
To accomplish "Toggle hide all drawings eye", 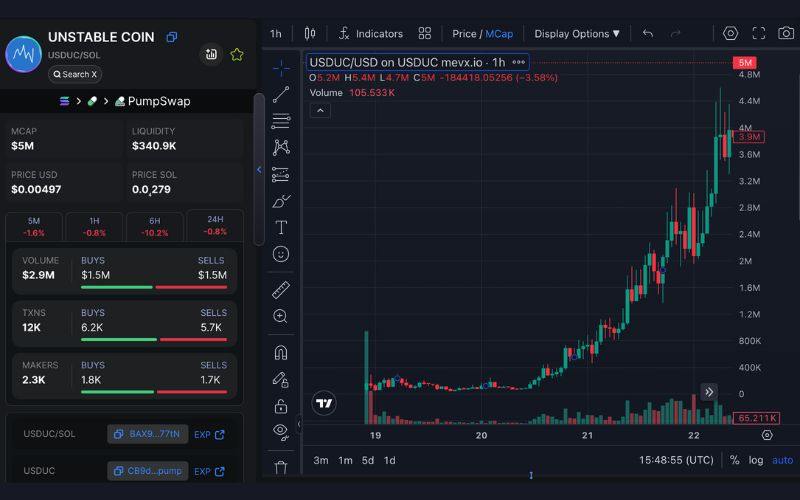I will (281, 432).
